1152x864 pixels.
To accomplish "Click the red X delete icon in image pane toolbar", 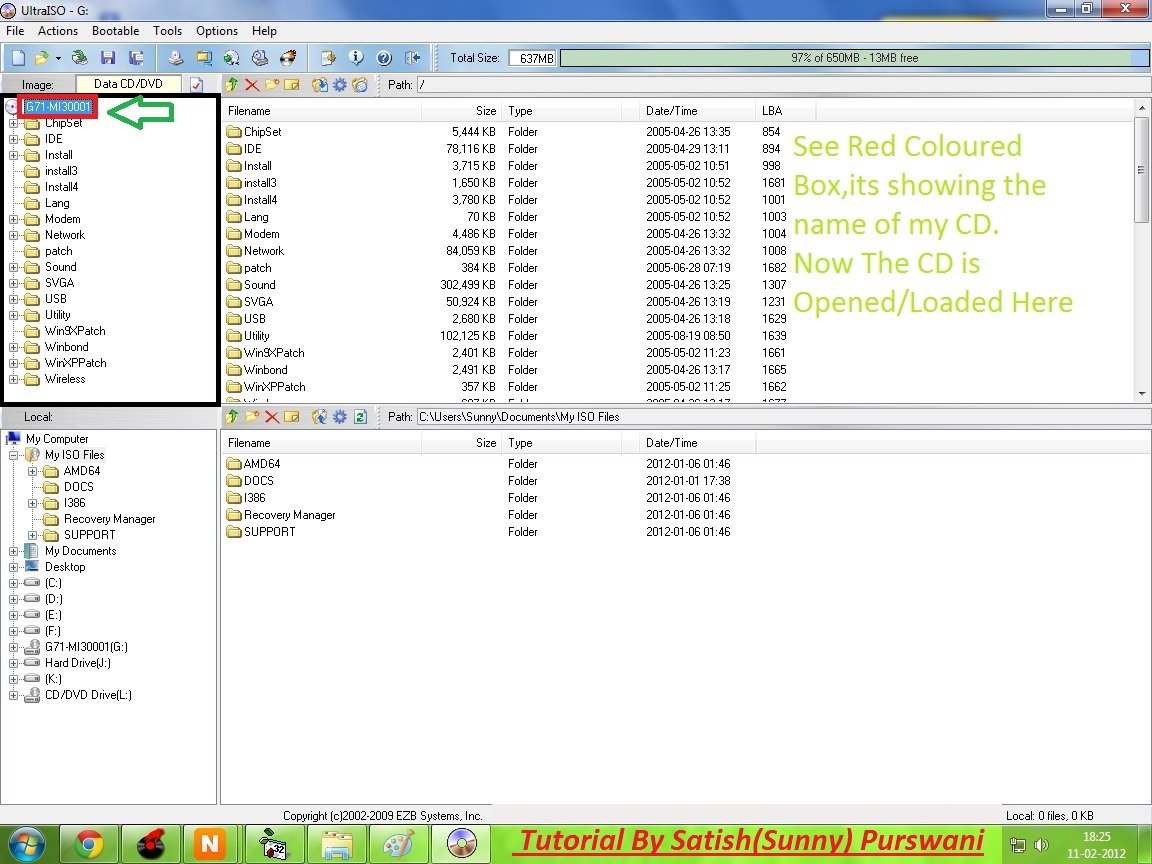I will (x=252, y=84).
